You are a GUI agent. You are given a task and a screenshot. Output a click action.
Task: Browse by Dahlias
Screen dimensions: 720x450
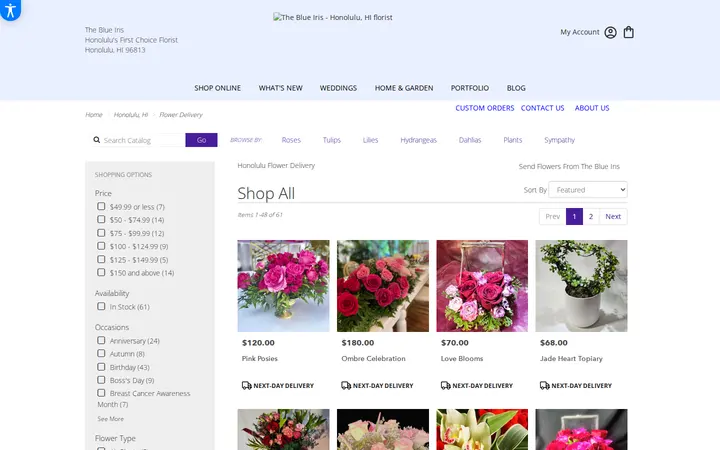click(470, 140)
